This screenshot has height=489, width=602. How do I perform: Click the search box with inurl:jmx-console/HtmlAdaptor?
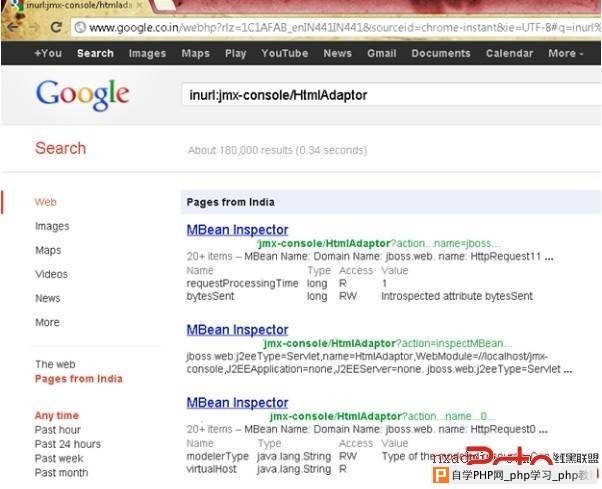(392, 95)
